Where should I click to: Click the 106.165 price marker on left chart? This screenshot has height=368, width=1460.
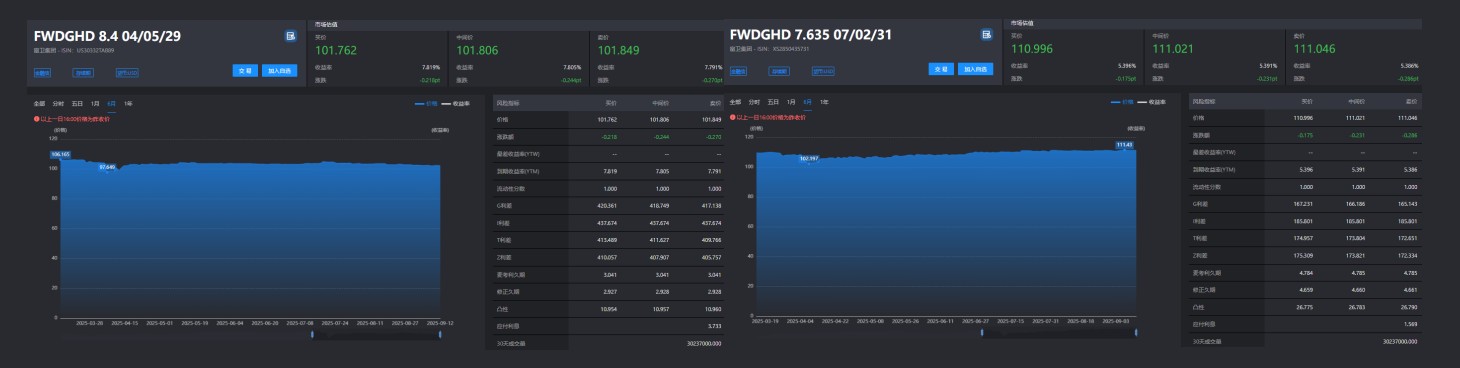[x=60, y=154]
